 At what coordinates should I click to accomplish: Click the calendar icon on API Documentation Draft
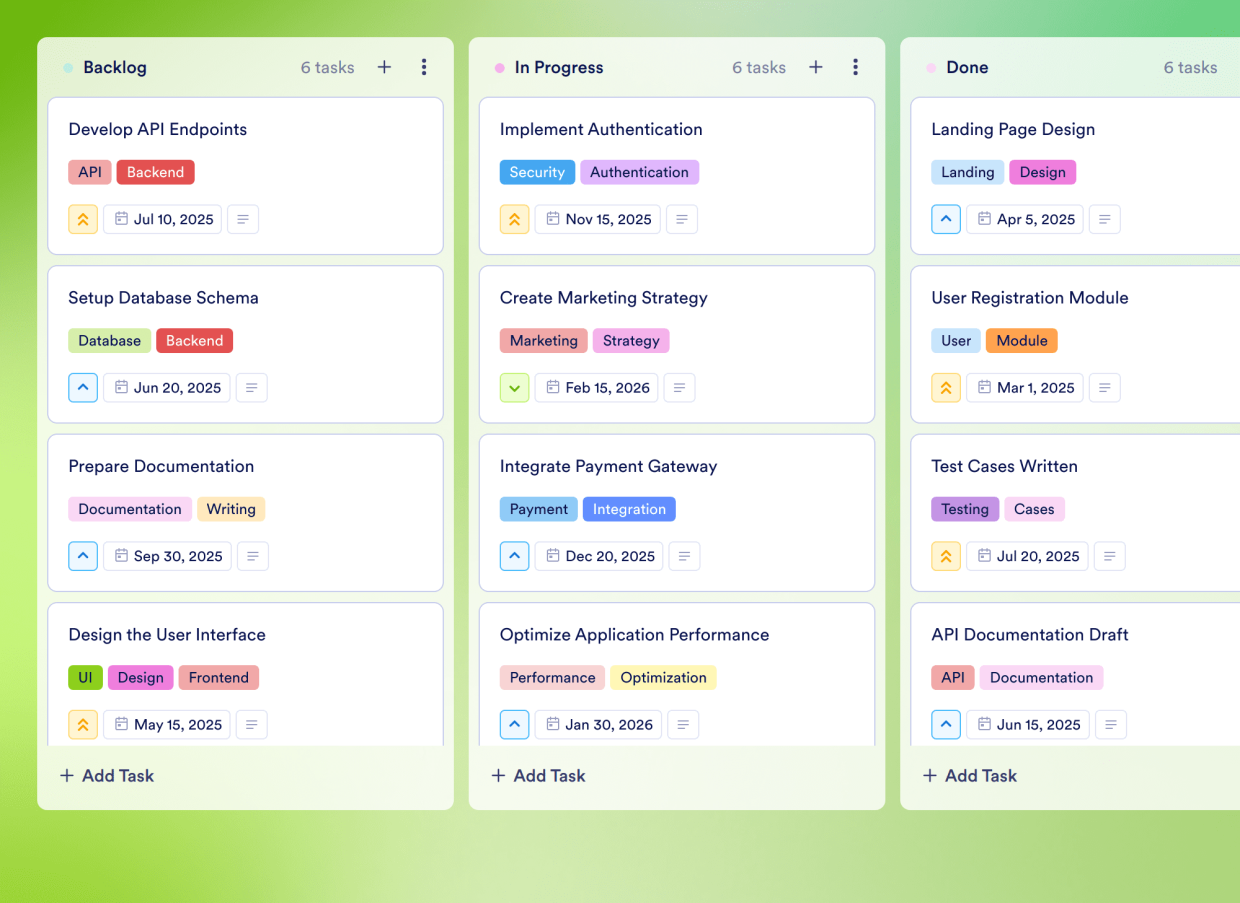click(x=984, y=724)
